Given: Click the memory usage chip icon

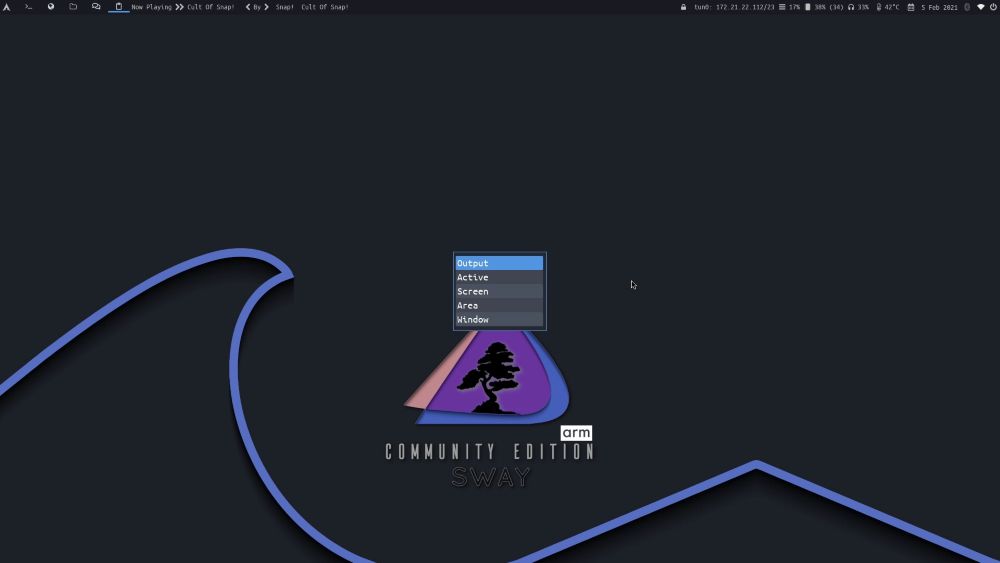Looking at the screenshot, I should point(807,7).
